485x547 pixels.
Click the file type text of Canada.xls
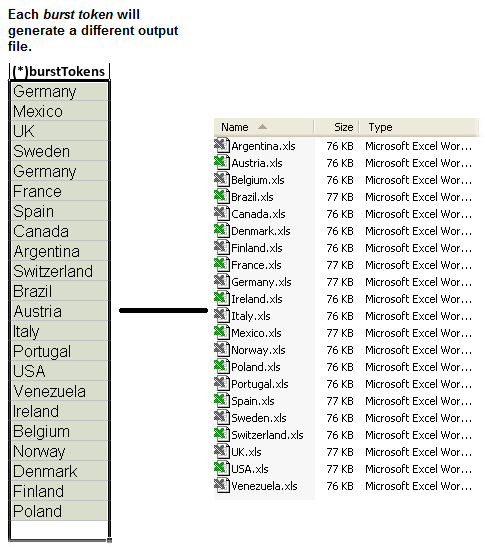point(419,214)
